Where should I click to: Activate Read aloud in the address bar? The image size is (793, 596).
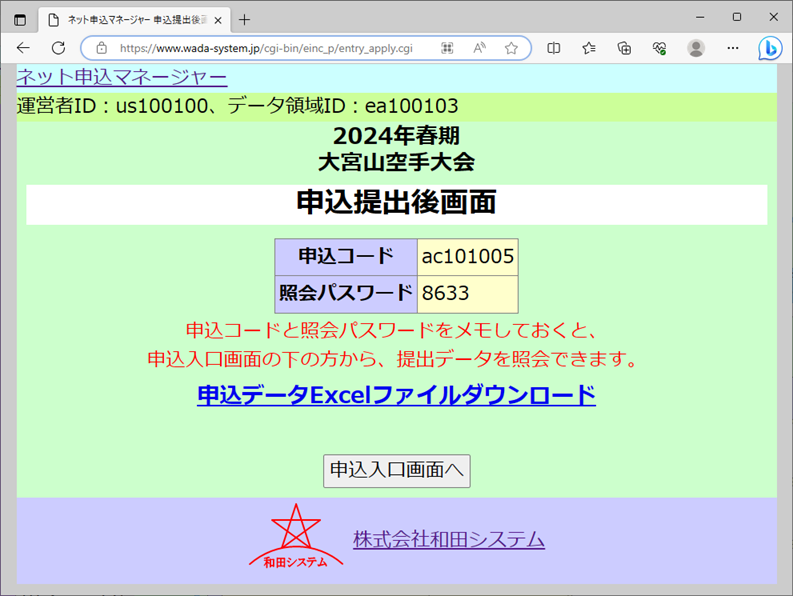479,48
